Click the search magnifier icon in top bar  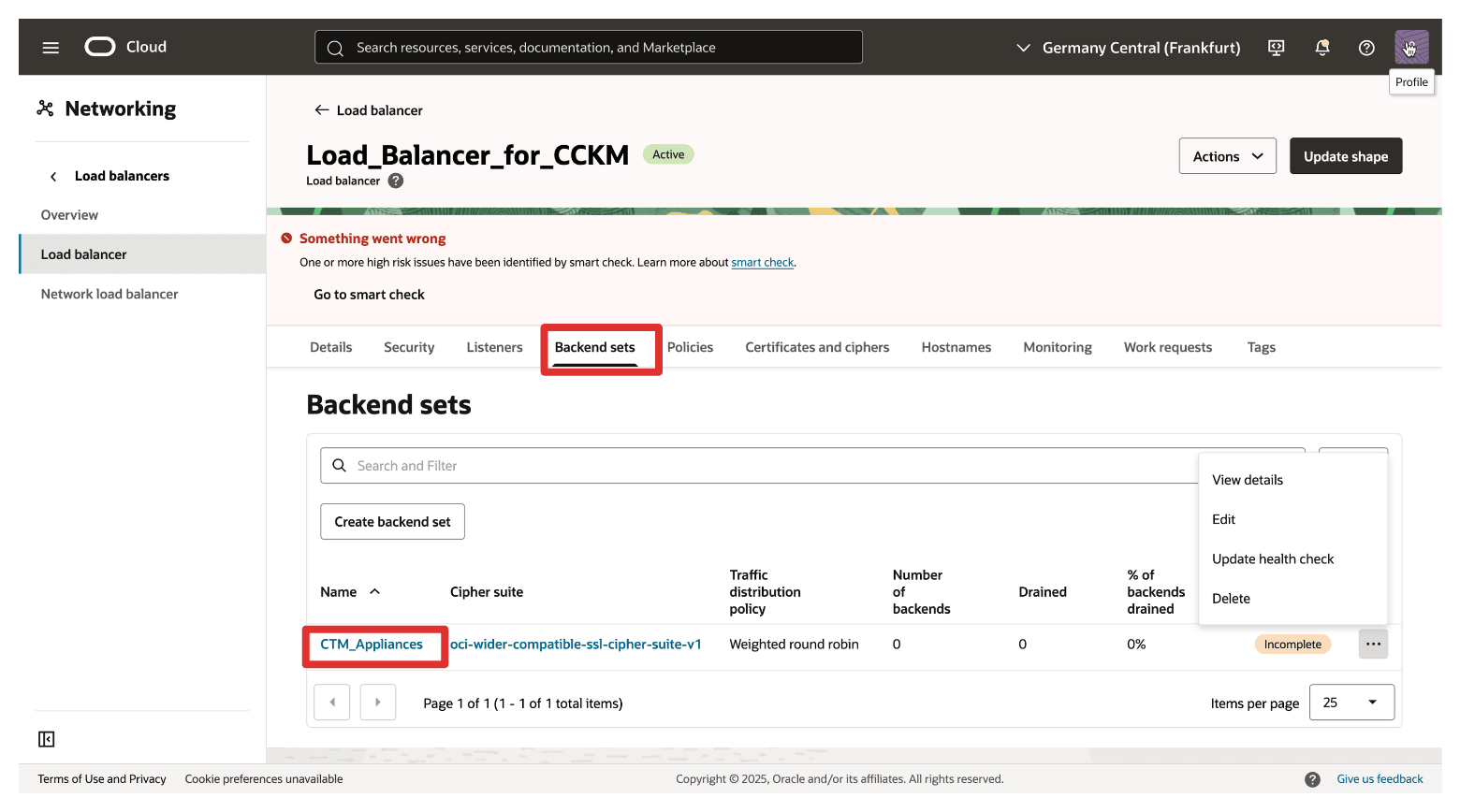click(x=335, y=48)
